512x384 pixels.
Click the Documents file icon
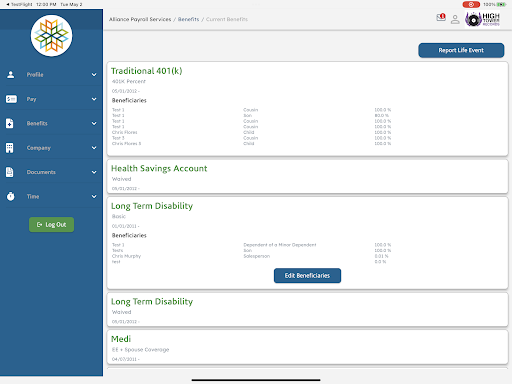pyautogui.click(x=10, y=172)
